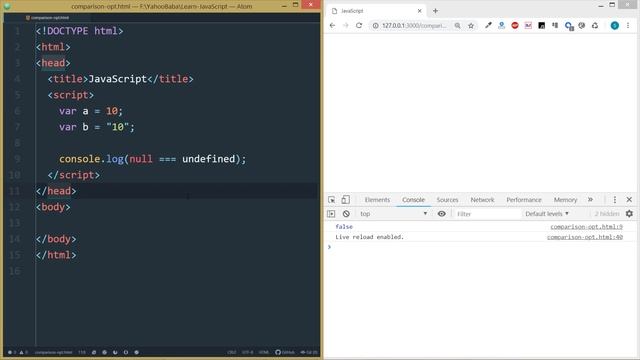Open the Chrome profile avatar
This screenshot has height=360, width=640.
tap(614, 25)
